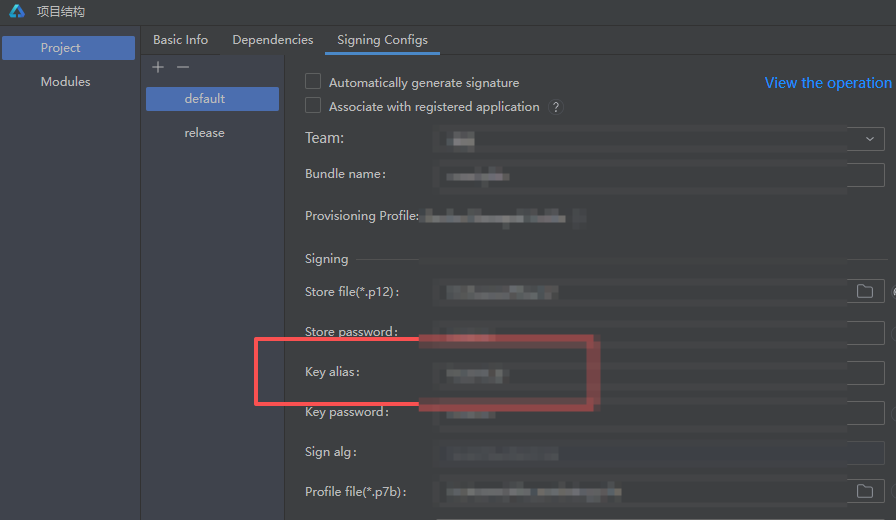Open the View the operation guide link
The height and width of the screenshot is (520, 896).
coord(827,83)
